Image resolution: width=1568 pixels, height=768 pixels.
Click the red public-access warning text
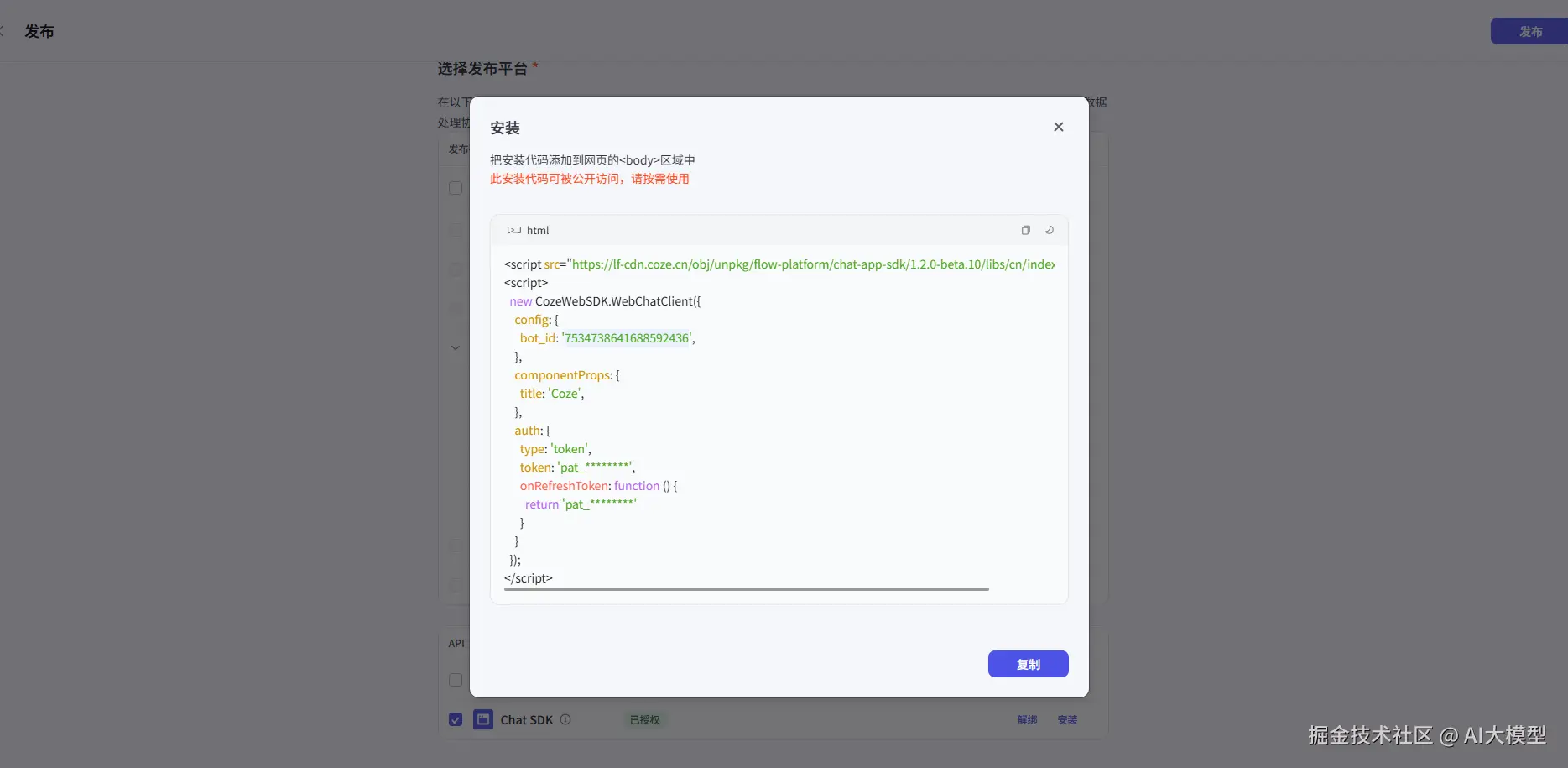tap(590, 179)
